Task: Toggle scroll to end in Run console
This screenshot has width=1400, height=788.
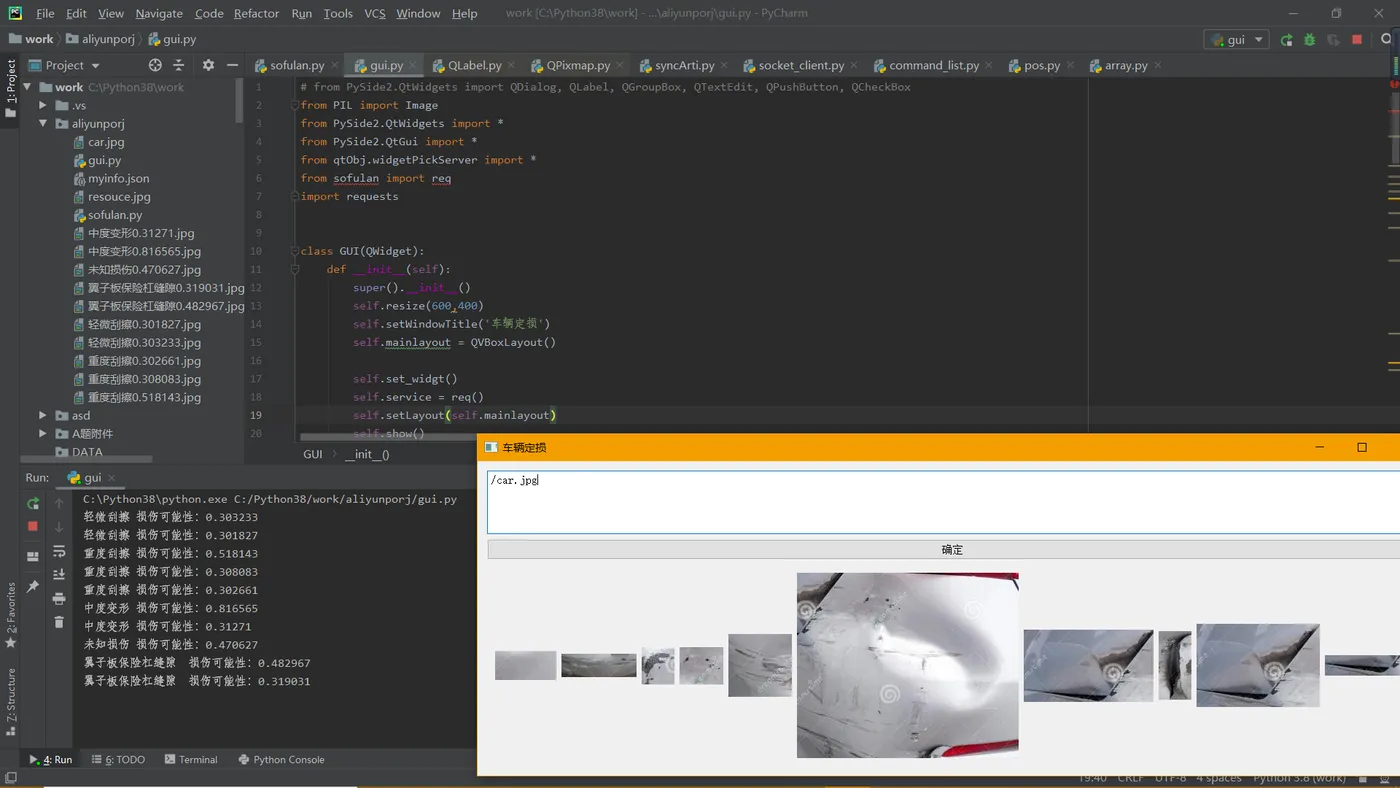Action: coord(59,574)
